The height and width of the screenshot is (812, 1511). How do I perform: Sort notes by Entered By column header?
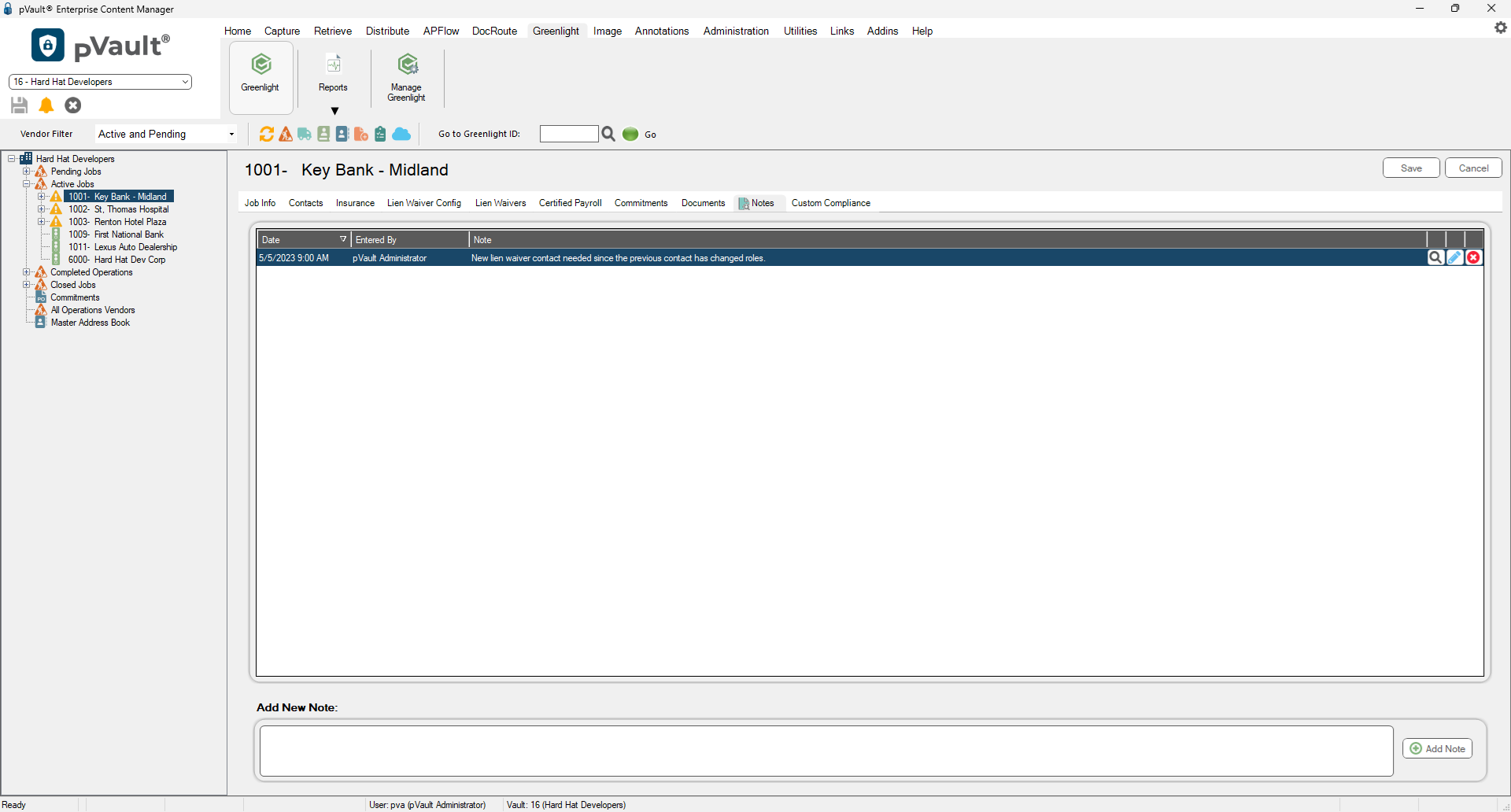coord(410,239)
